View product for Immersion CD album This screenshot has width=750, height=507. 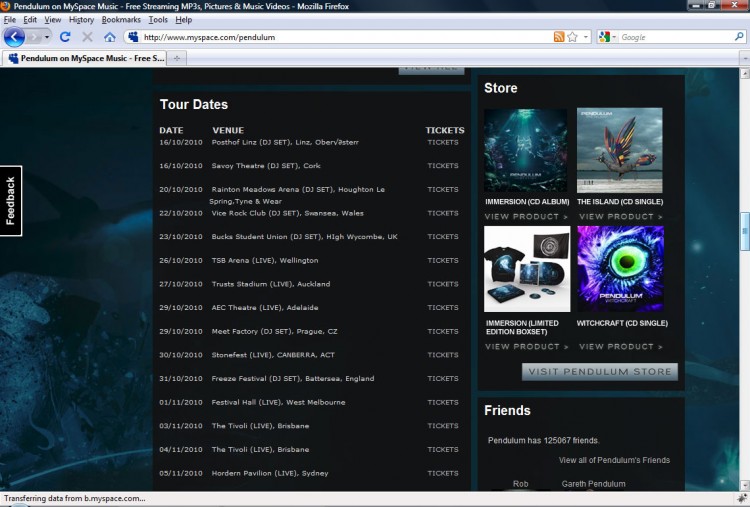tap(526, 216)
